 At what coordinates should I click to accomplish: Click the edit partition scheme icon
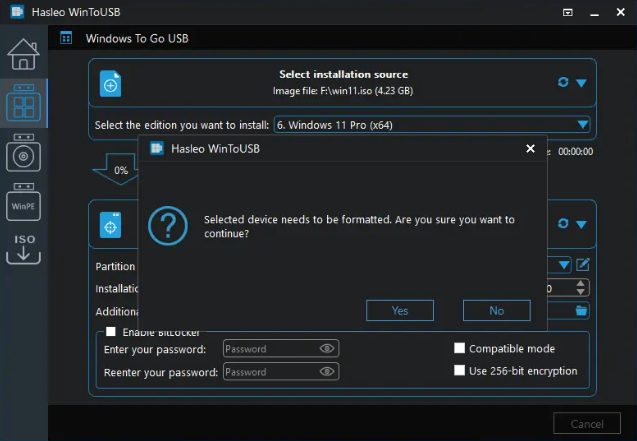(583, 265)
